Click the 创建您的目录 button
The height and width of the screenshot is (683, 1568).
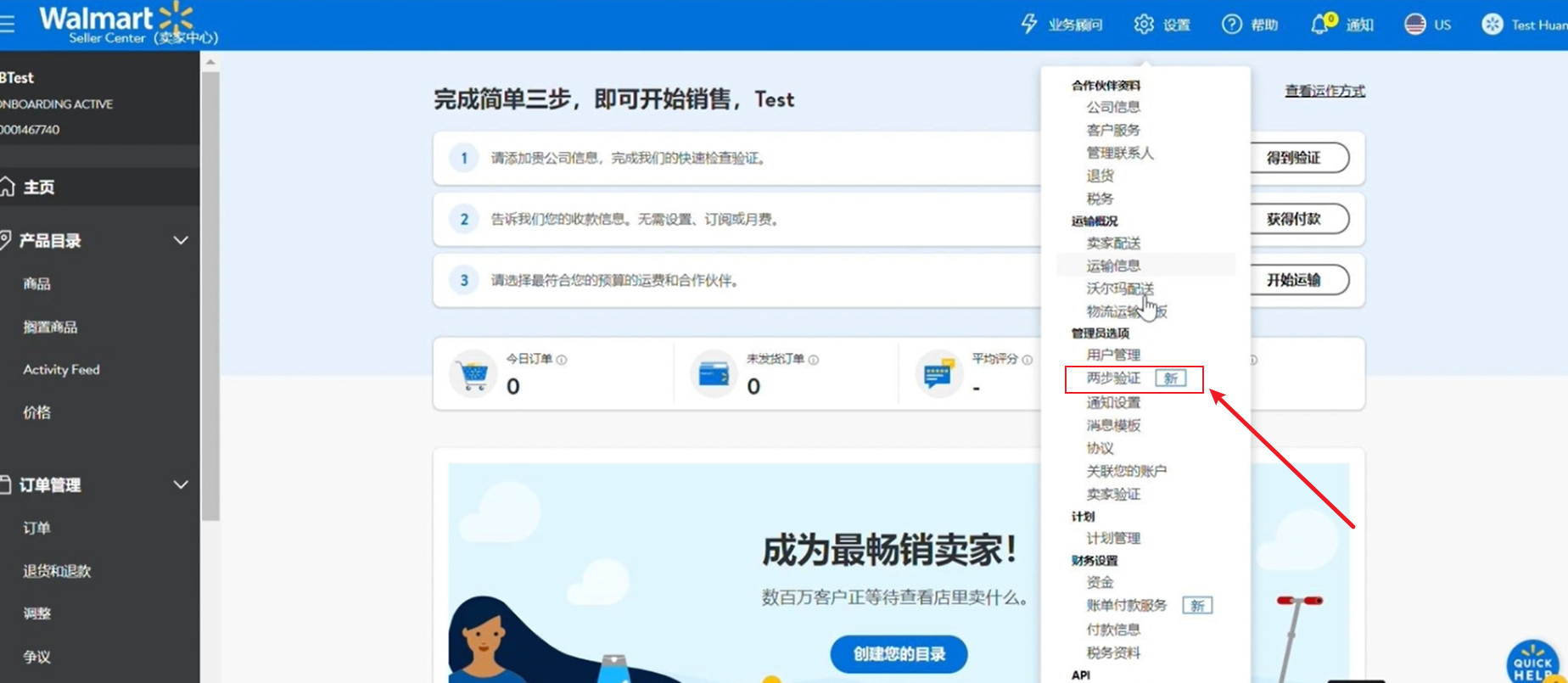click(x=899, y=654)
